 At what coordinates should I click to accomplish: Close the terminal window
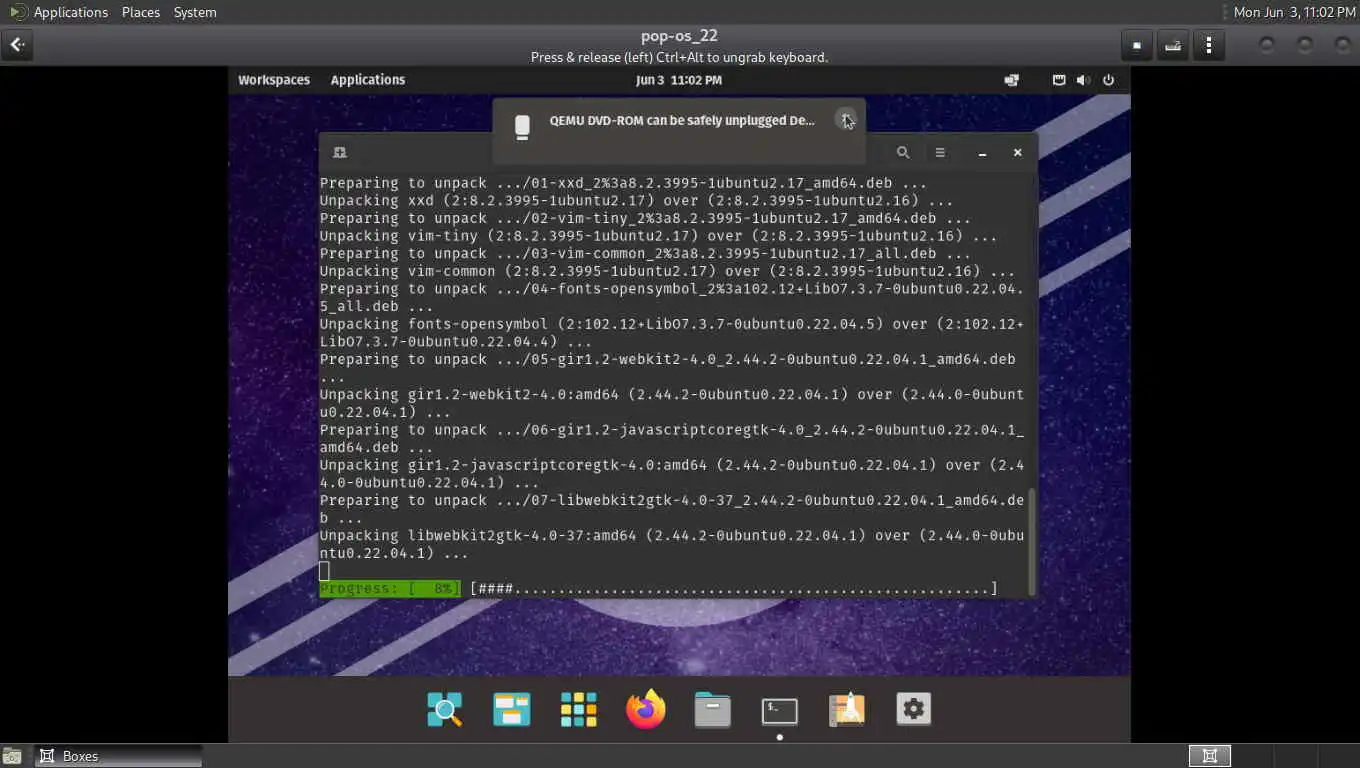click(1017, 153)
